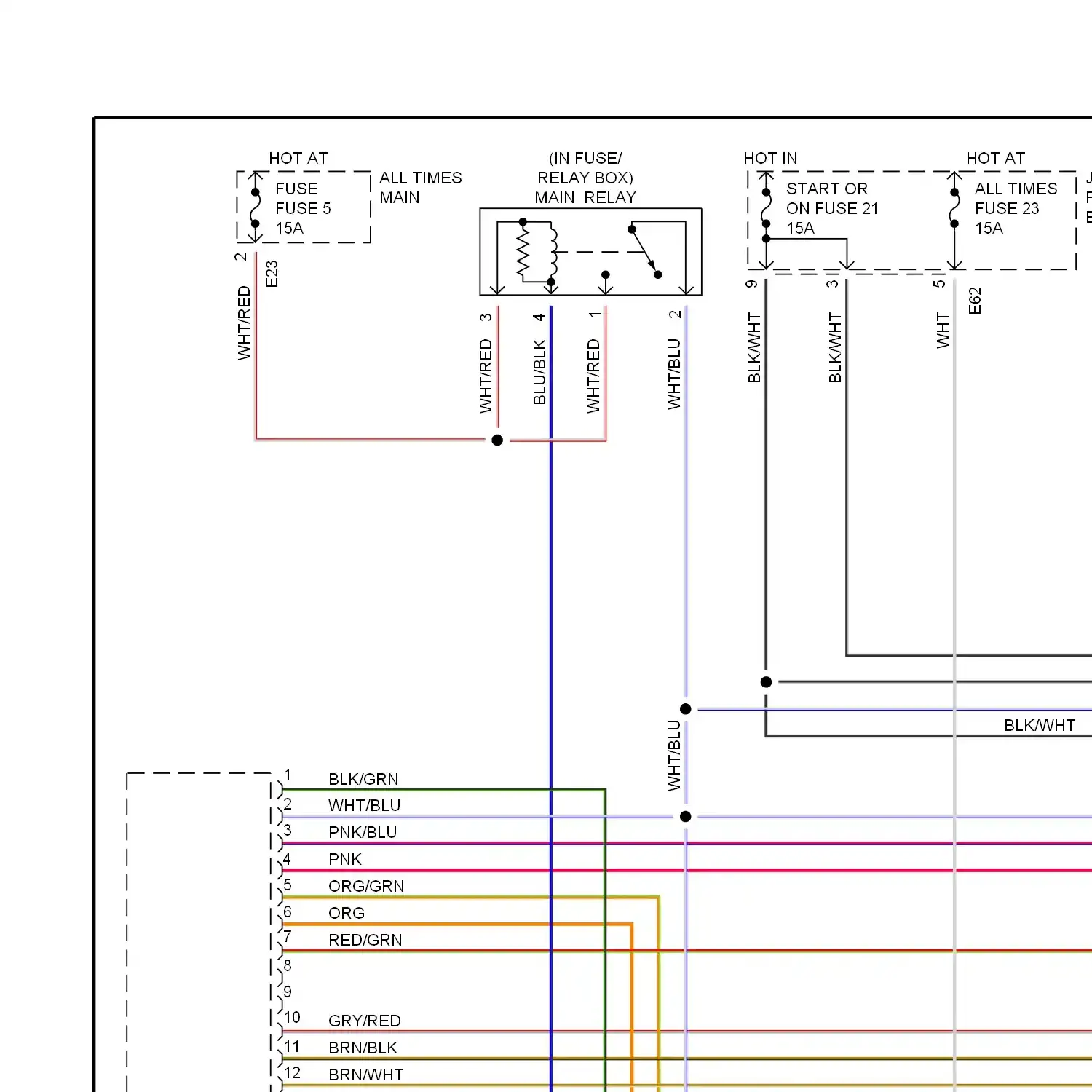Click the PNK/BLU pin 3 label
1092x1092 pixels.
363,832
